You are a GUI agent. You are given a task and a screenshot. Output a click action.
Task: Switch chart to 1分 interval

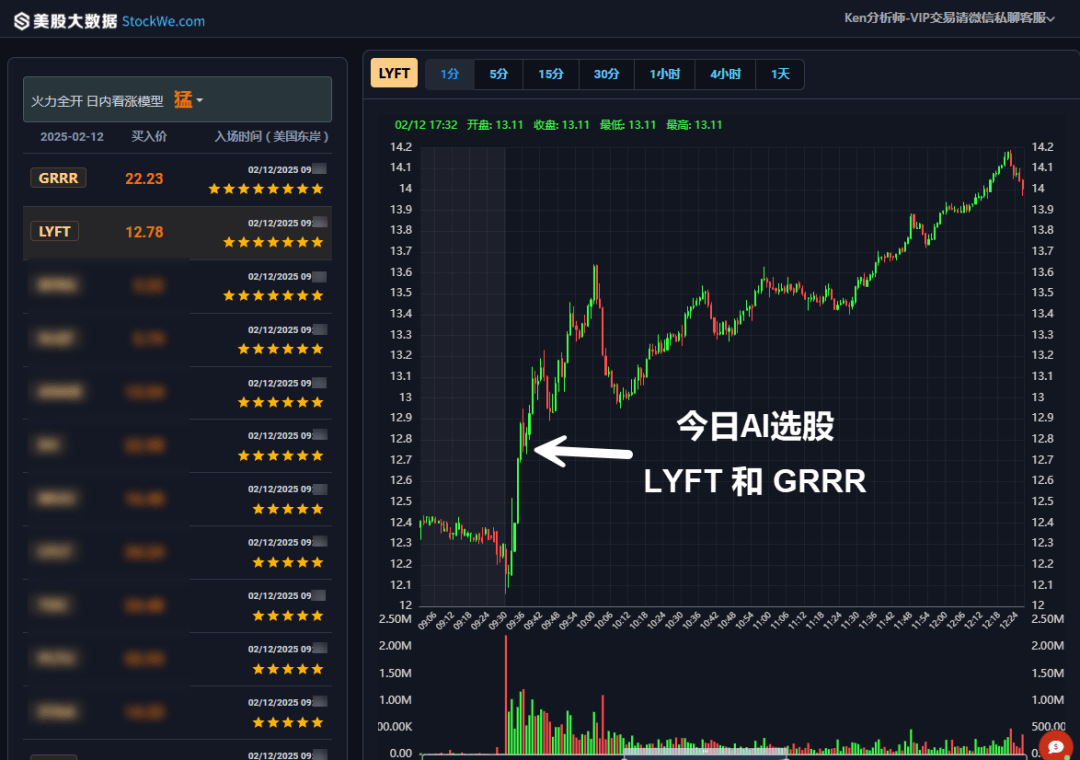450,74
